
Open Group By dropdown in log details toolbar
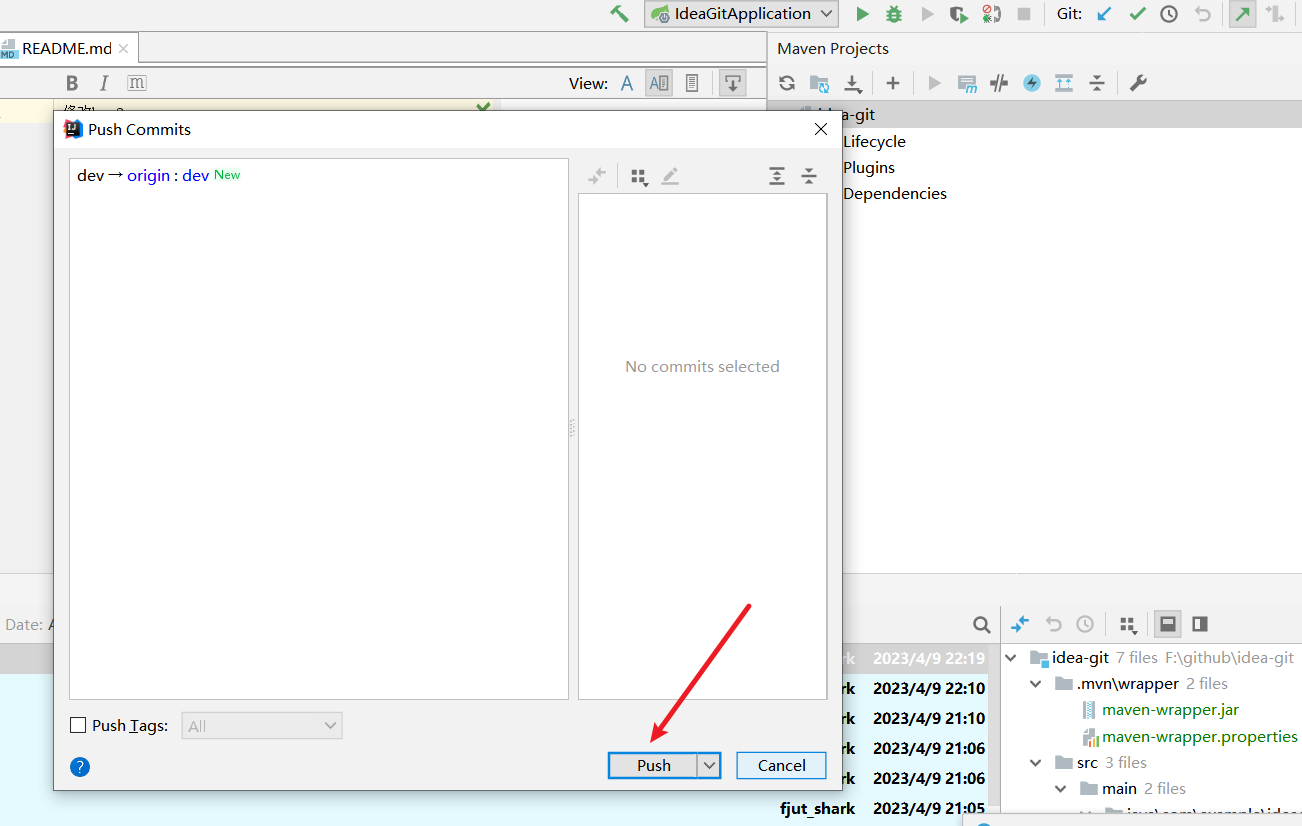(1128, 625)
